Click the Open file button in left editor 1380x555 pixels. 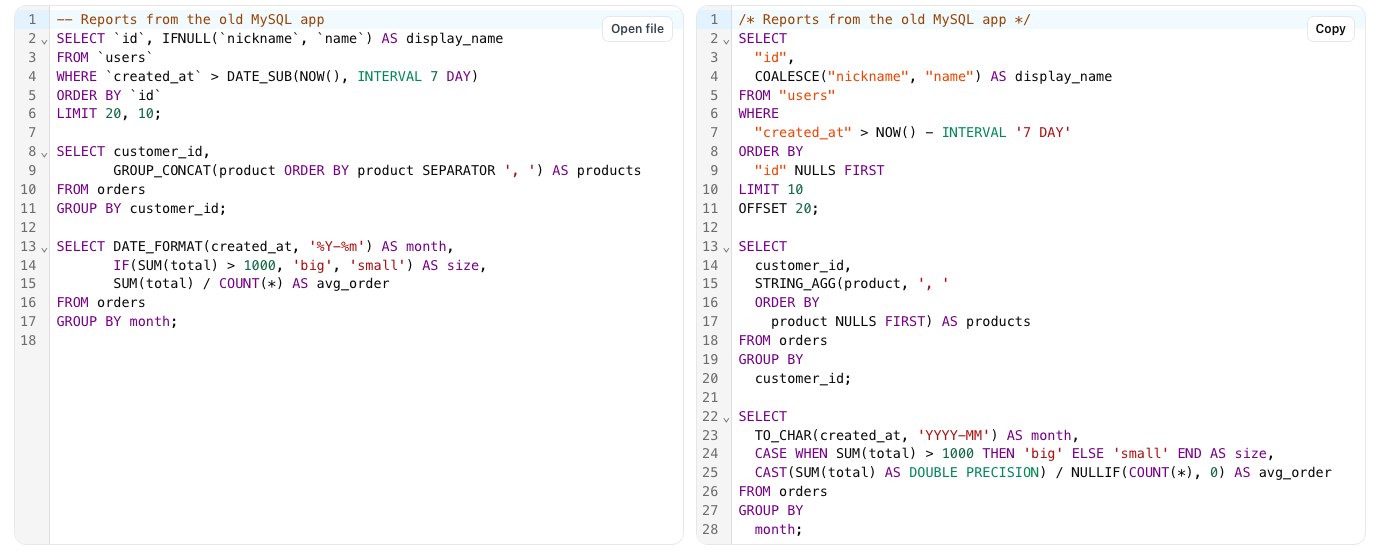637,29
